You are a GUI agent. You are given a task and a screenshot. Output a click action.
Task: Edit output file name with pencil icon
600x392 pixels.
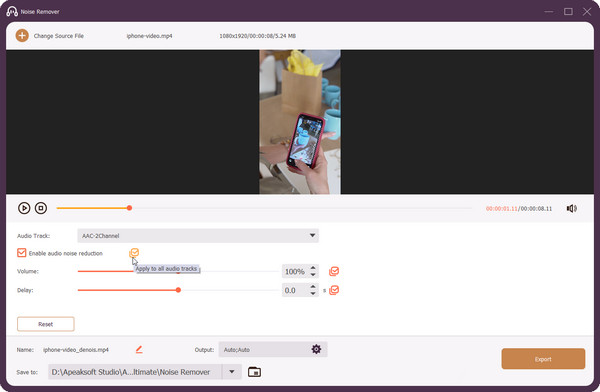(139, 349)
